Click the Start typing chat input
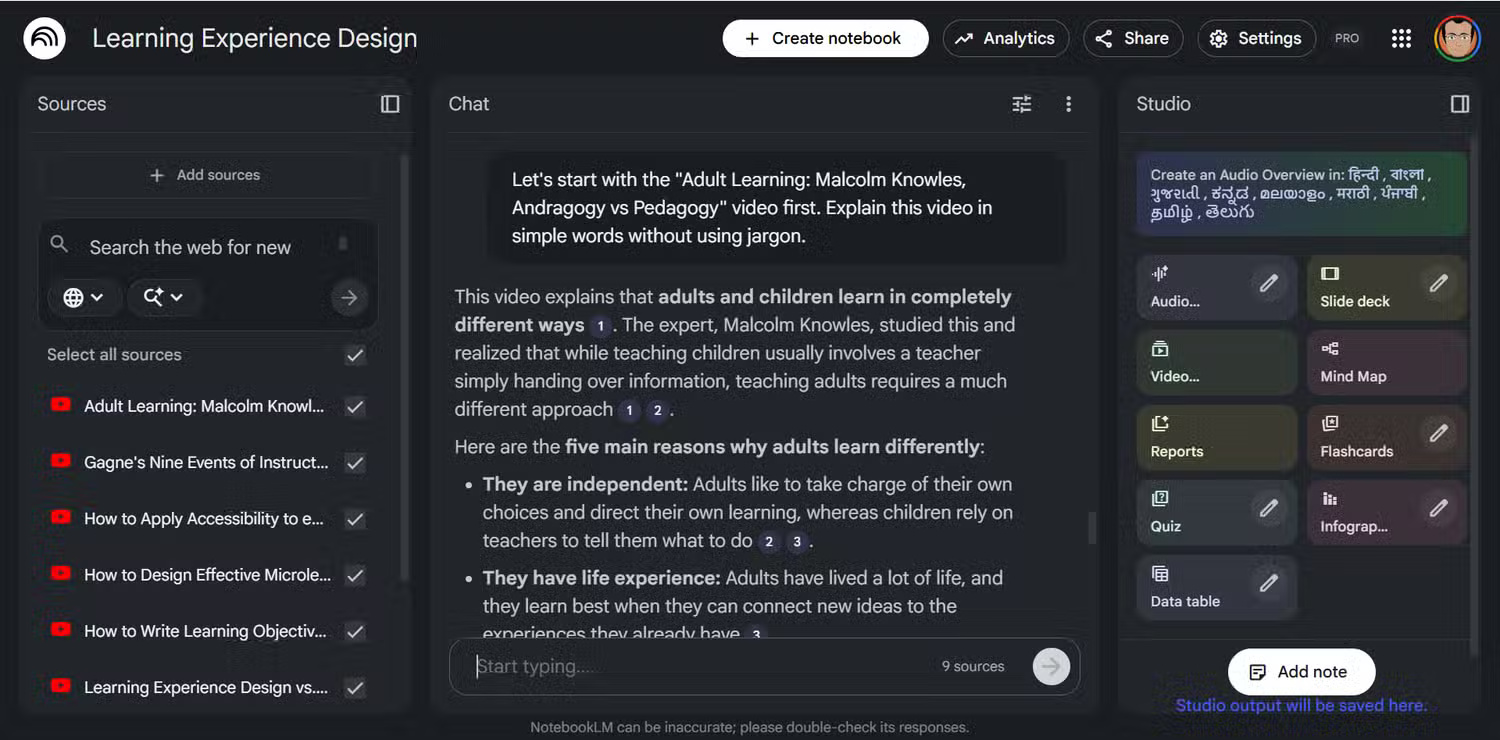1500x740 pixels. pos(700,666)
